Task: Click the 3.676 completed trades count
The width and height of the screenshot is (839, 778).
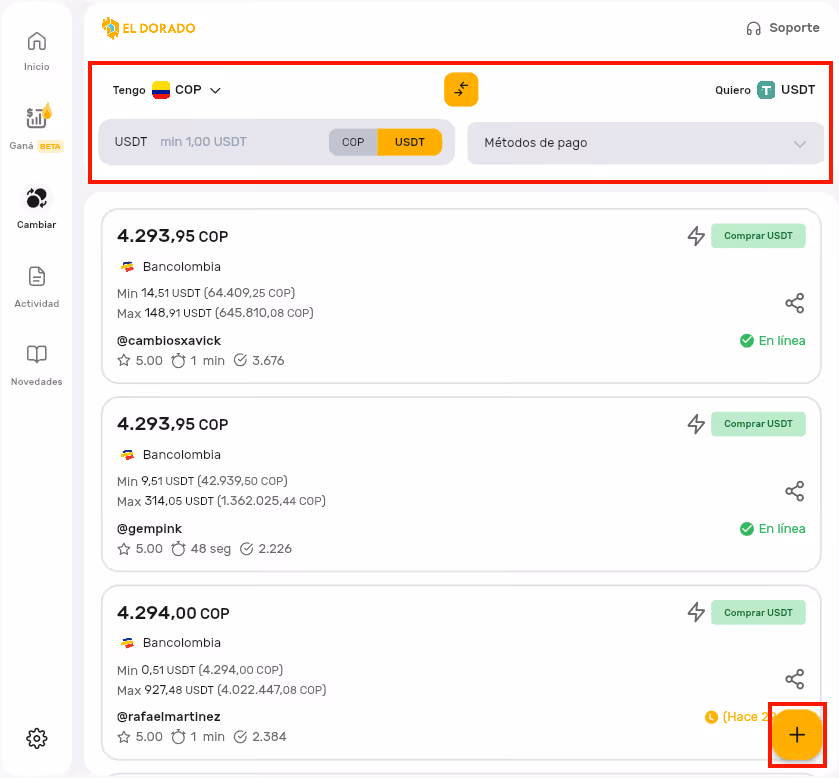Action: point(259,361)
